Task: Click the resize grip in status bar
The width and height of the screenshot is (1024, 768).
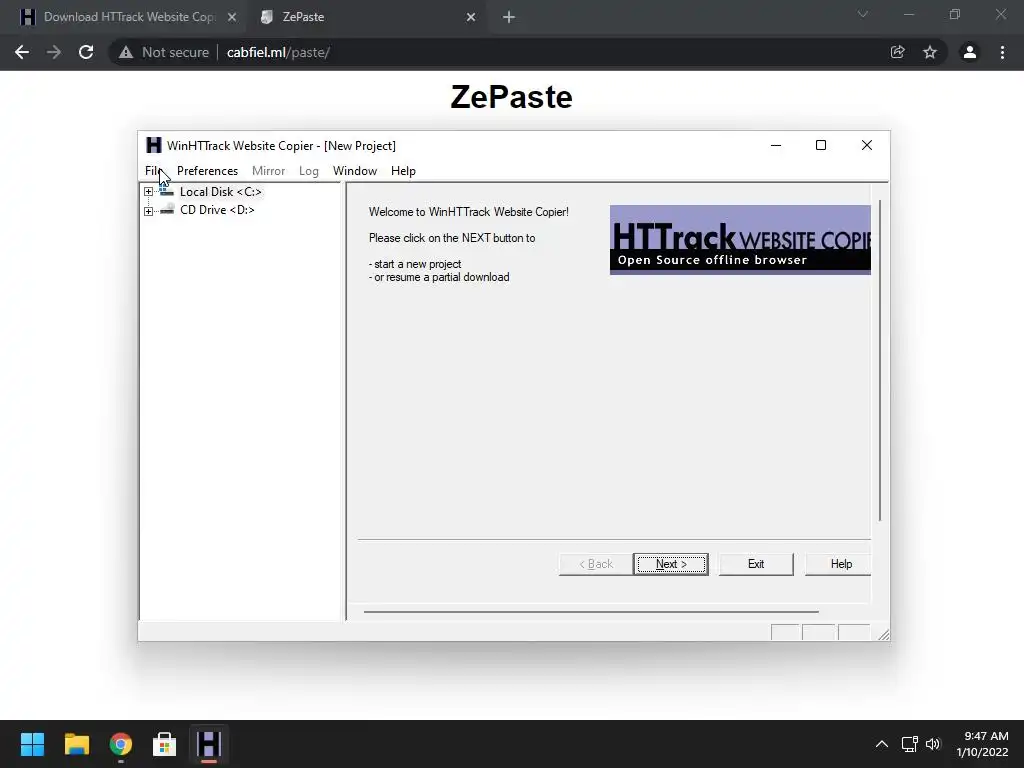Action: [x=883, y=634]
